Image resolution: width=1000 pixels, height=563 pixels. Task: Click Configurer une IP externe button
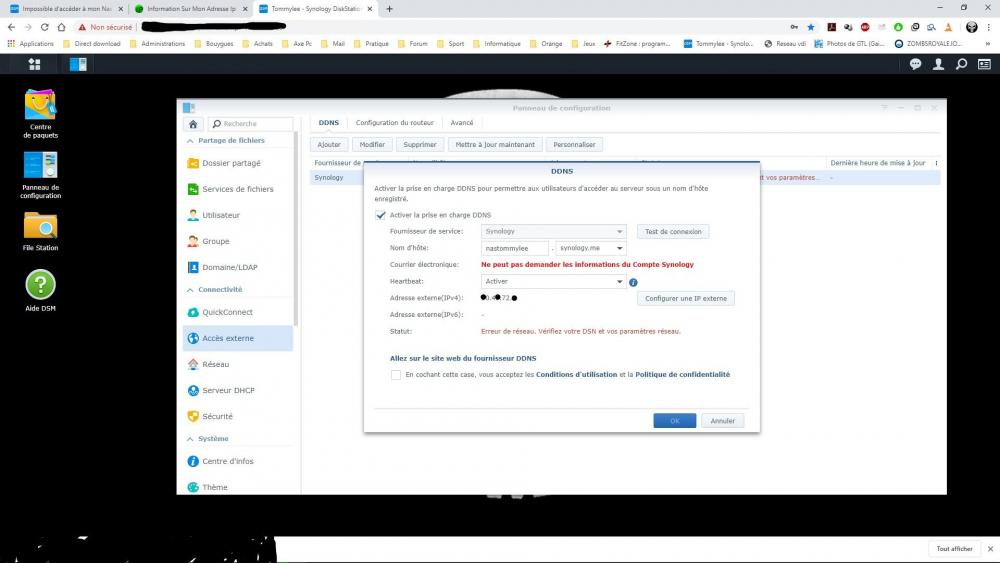pyautogui.click(x=686, y=298)
